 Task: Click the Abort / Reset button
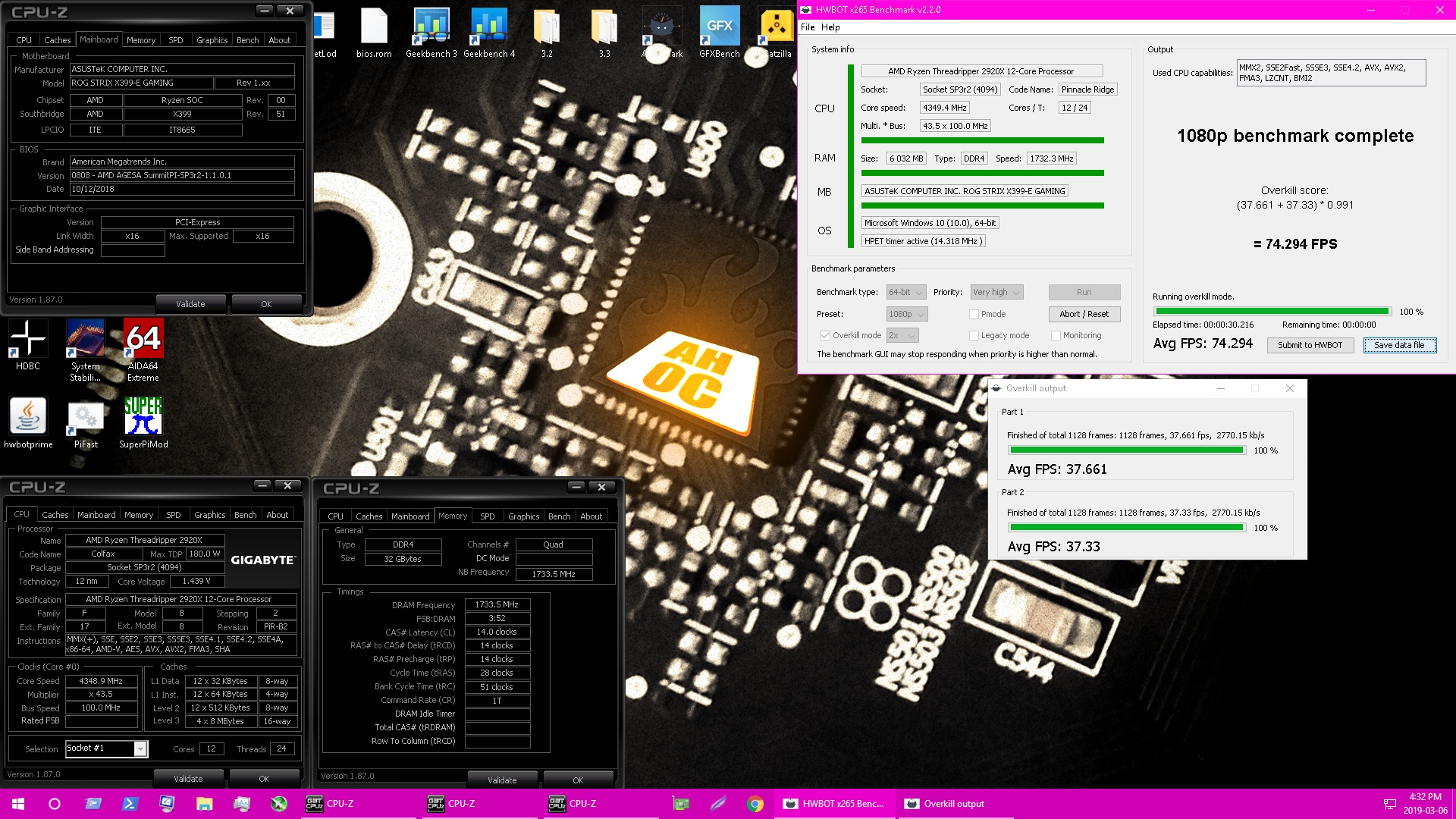click(1084, 314)
